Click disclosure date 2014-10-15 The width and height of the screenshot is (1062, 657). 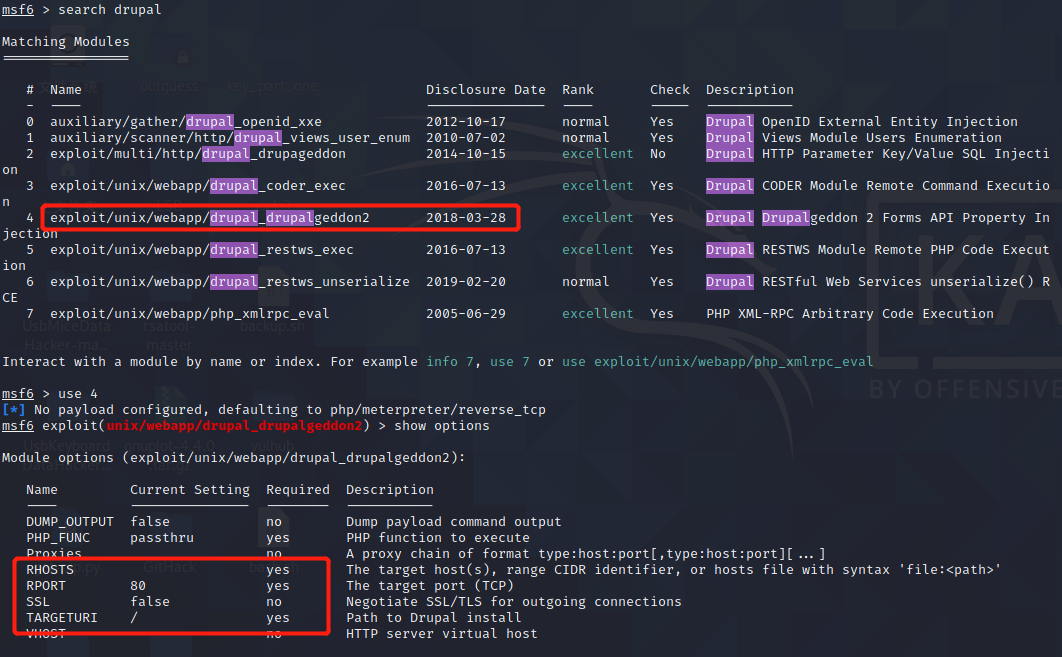[x=466, y=154]
